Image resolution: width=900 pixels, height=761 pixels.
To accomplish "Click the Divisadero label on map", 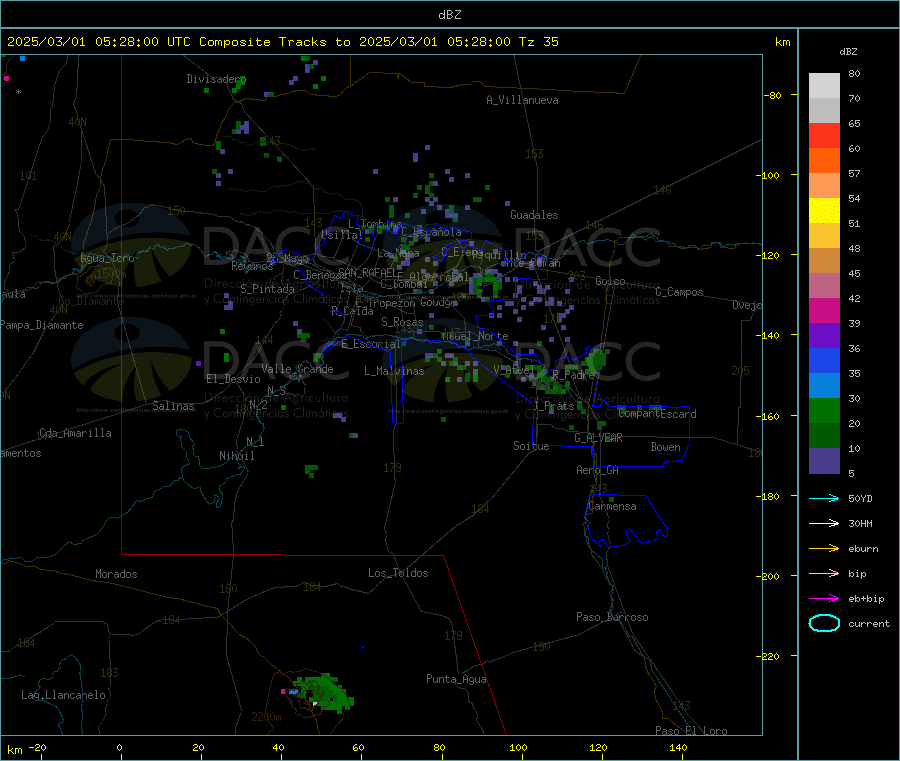I will pos(216,79).
